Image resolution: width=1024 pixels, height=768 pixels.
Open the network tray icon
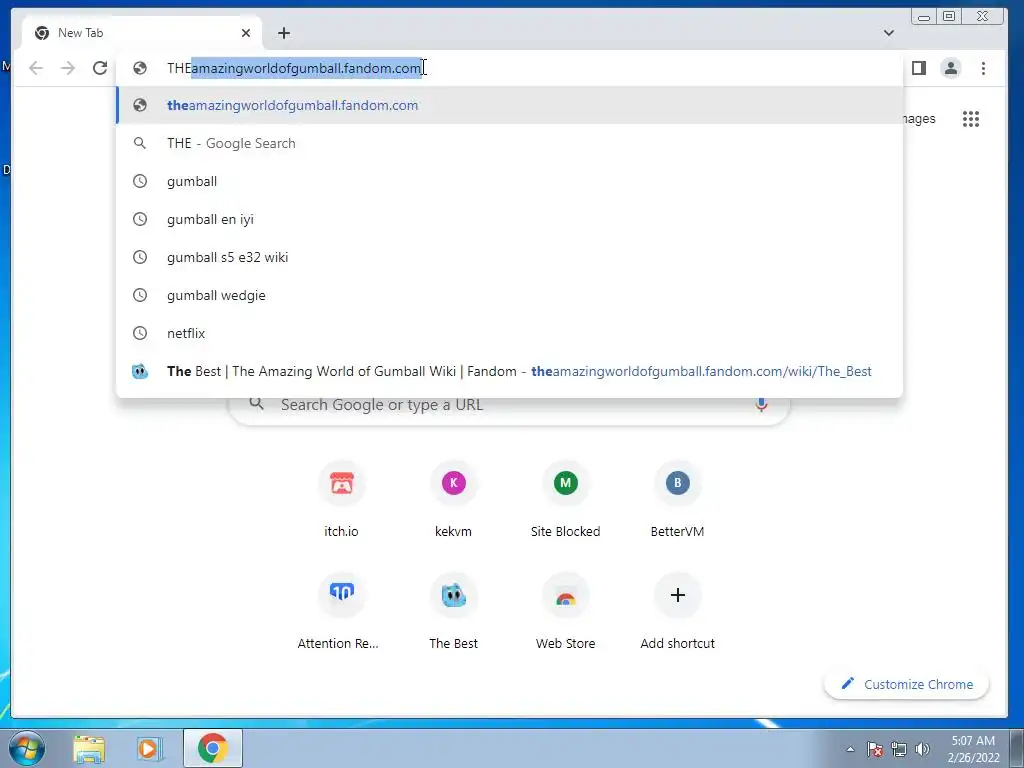click(899, 749)
